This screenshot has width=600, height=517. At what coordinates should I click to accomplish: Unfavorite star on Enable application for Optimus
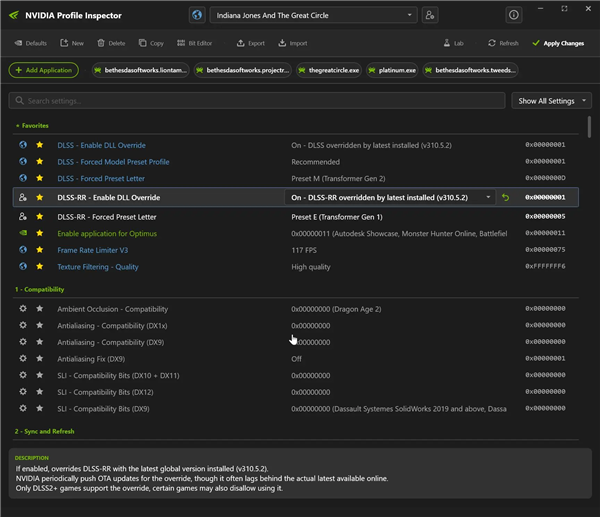point(39,233)
